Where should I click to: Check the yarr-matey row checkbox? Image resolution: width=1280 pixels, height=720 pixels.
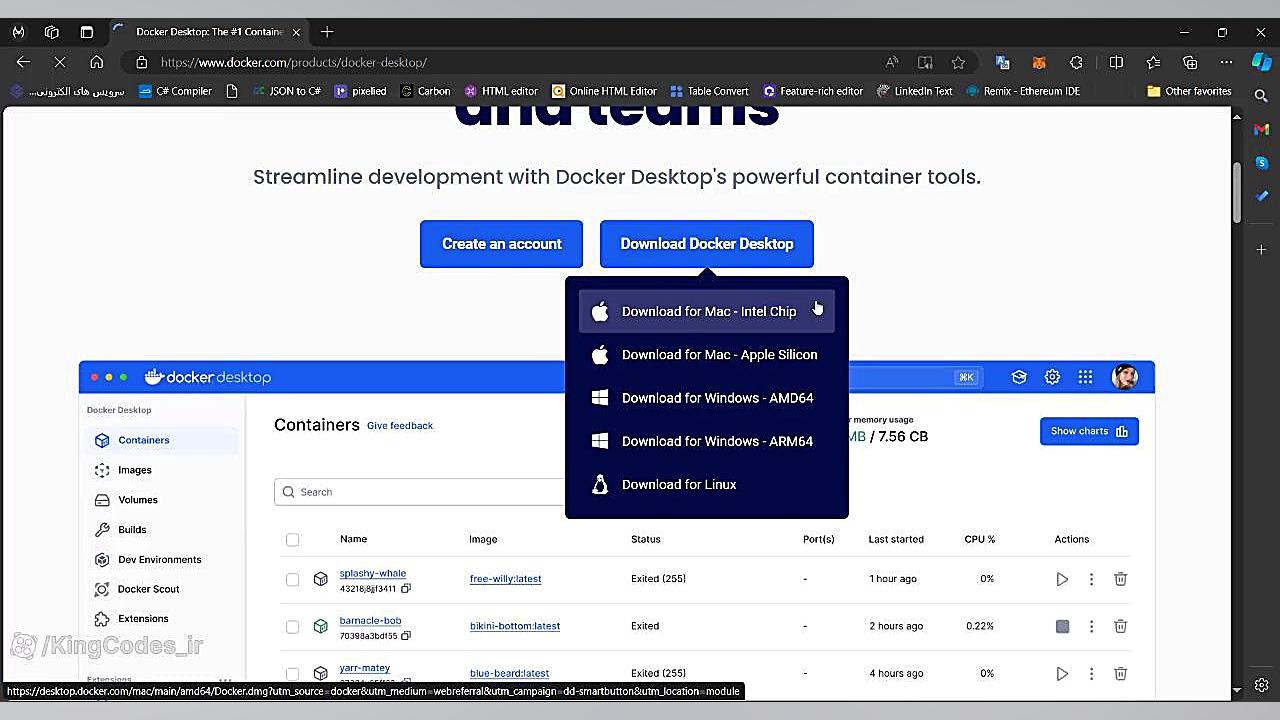point(292,674)
